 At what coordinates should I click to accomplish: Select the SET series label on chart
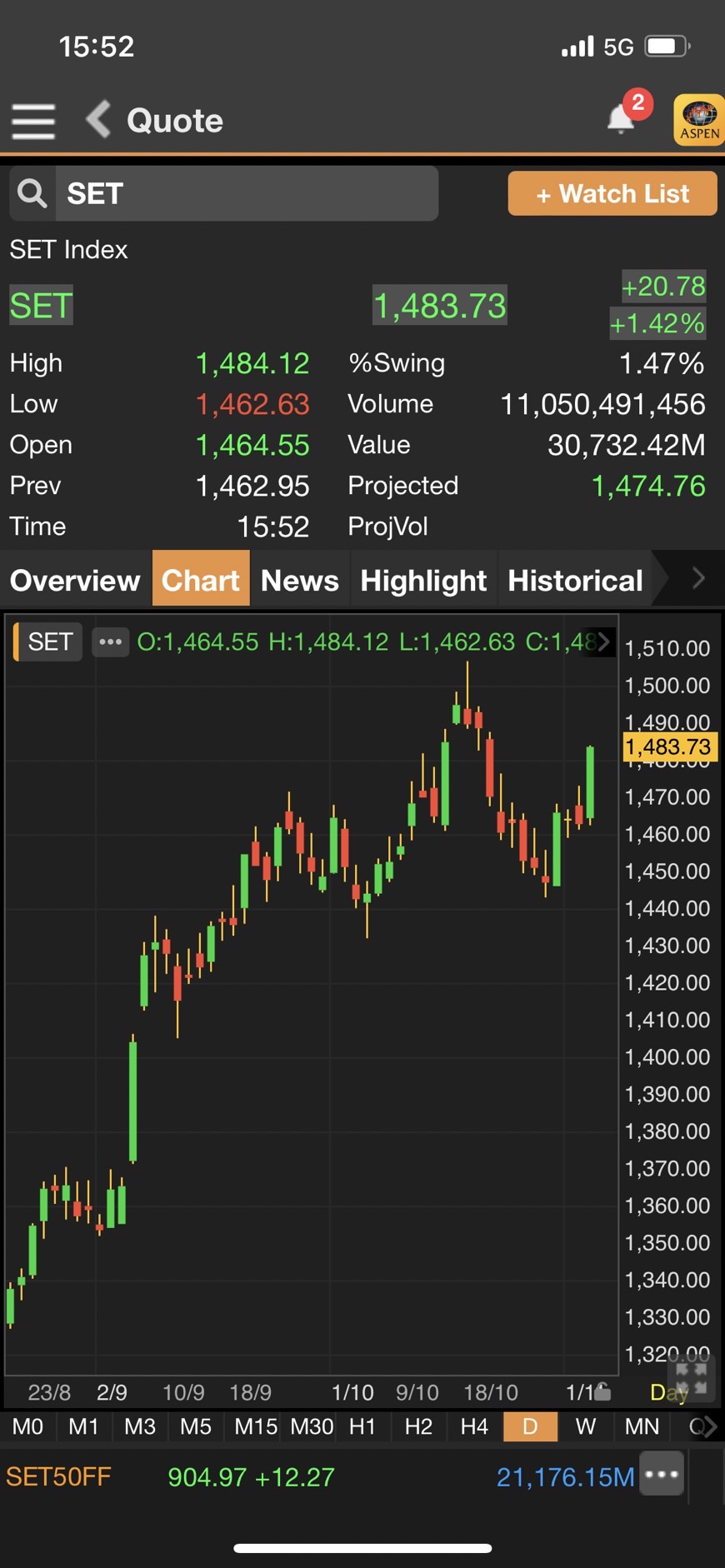tap(49, 642)
